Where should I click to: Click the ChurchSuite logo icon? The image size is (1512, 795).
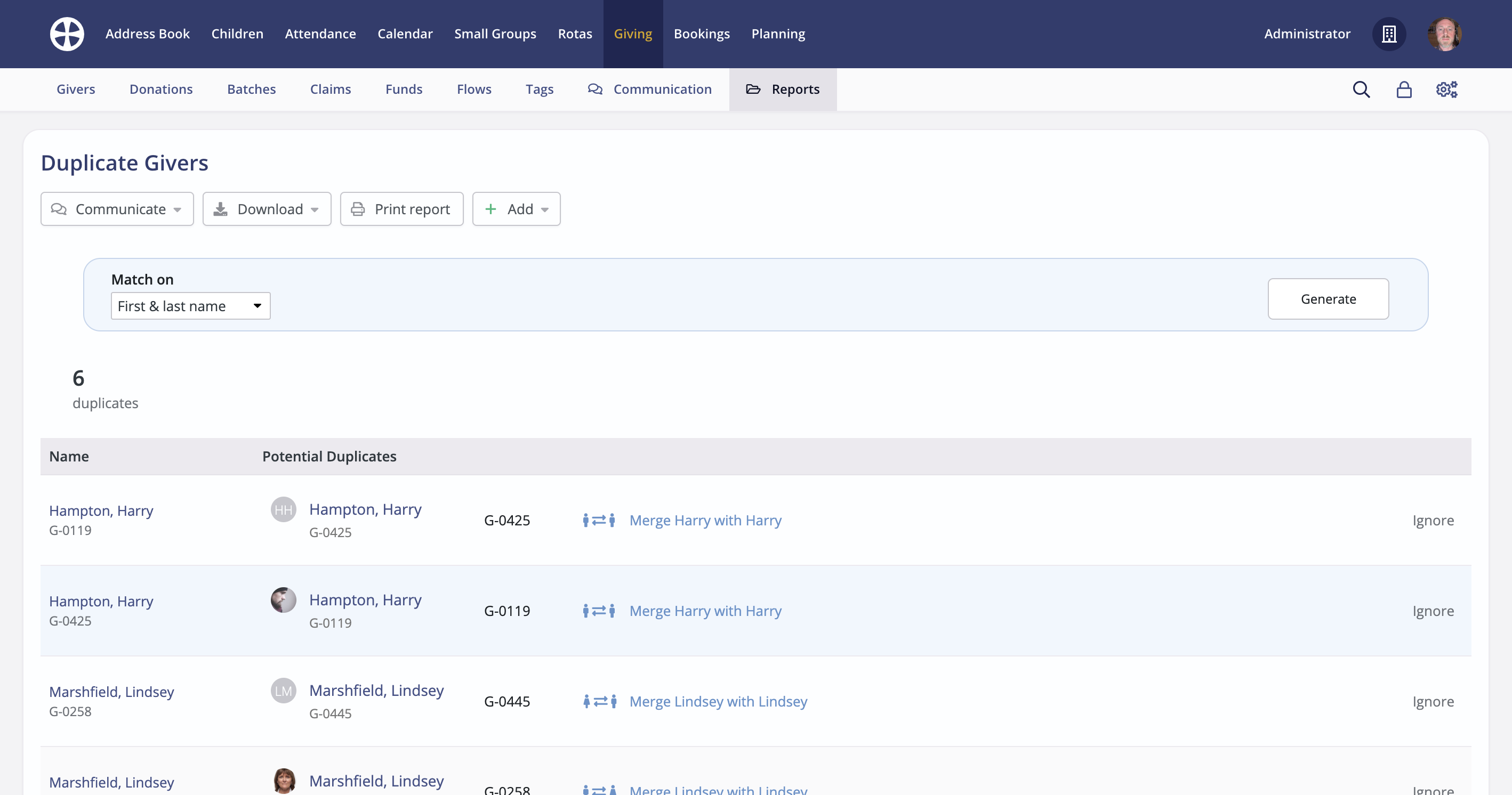coord(67,34)
